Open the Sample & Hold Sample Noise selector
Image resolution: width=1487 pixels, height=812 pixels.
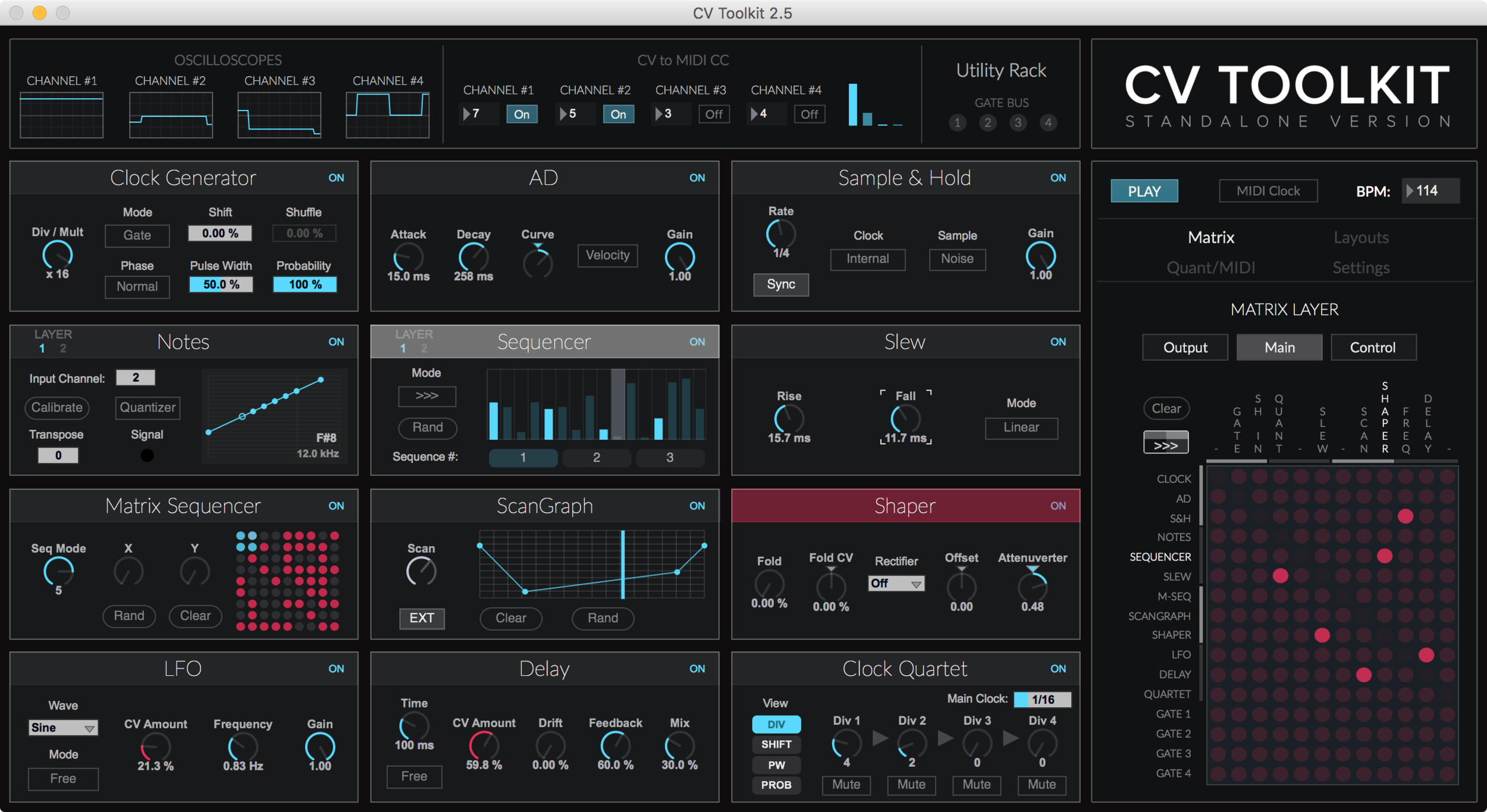pos(957,259)
